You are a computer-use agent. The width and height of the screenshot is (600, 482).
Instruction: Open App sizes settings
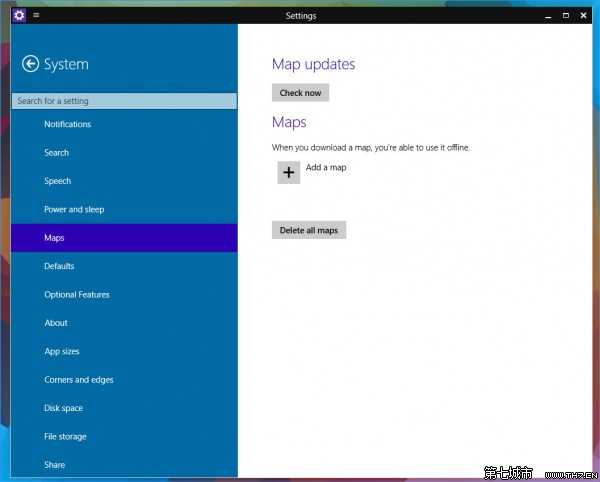[124, 351]
